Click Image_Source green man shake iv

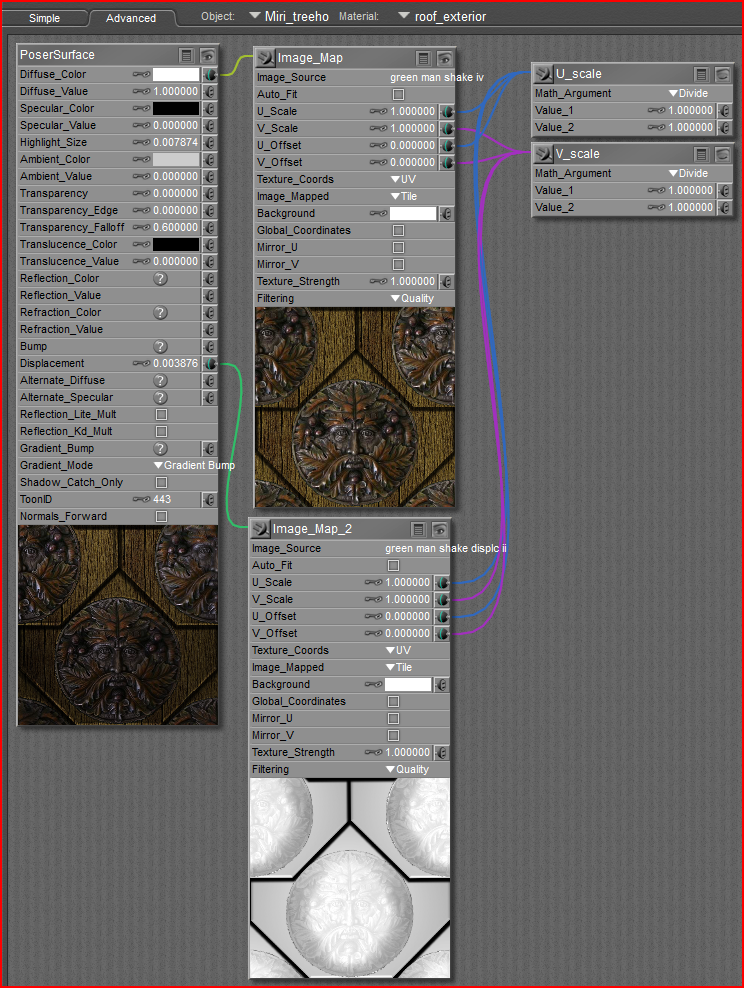(x=437, y=78)
